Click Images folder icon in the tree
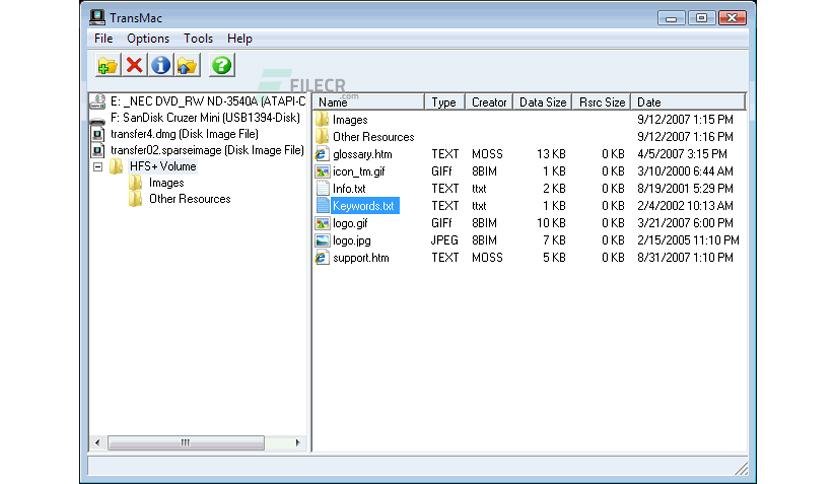This screenshot has height=484, width=836. (135, 183)
